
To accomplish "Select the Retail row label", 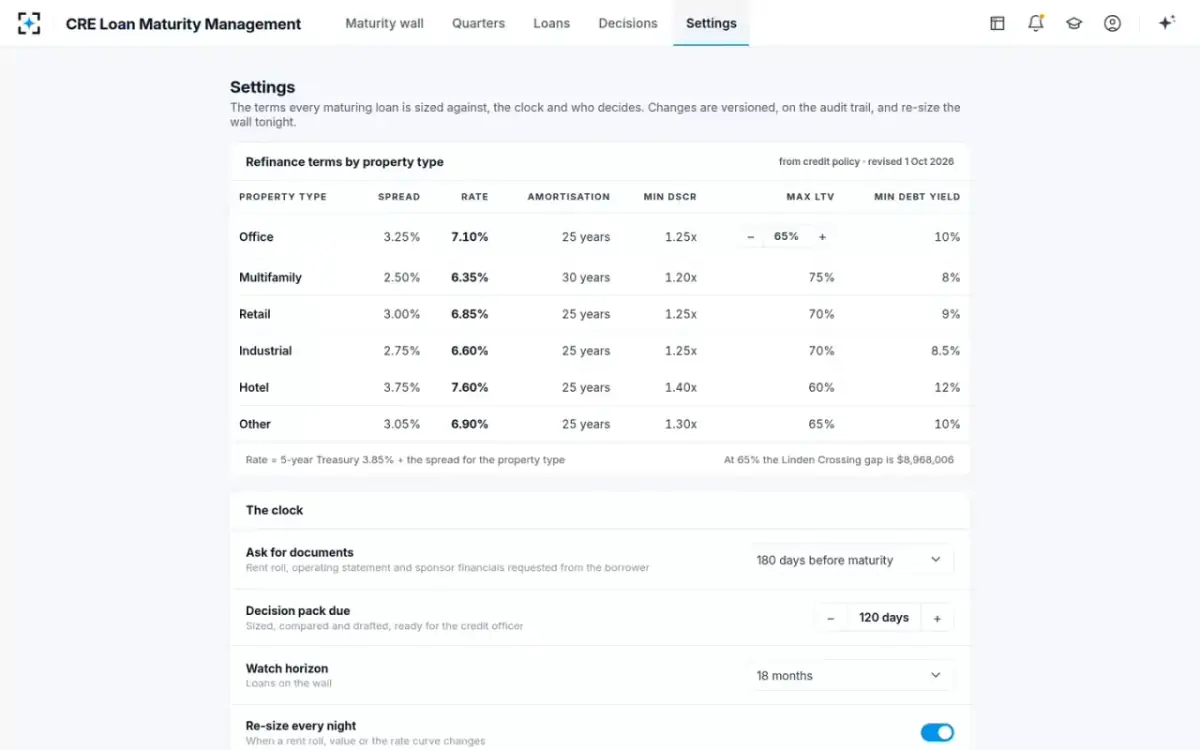I will [x=254, y=314].
